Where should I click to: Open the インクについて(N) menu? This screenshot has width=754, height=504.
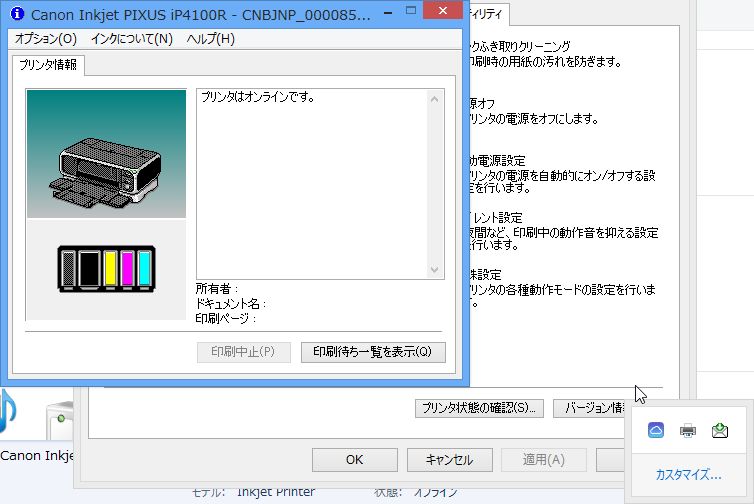point(132,38)
